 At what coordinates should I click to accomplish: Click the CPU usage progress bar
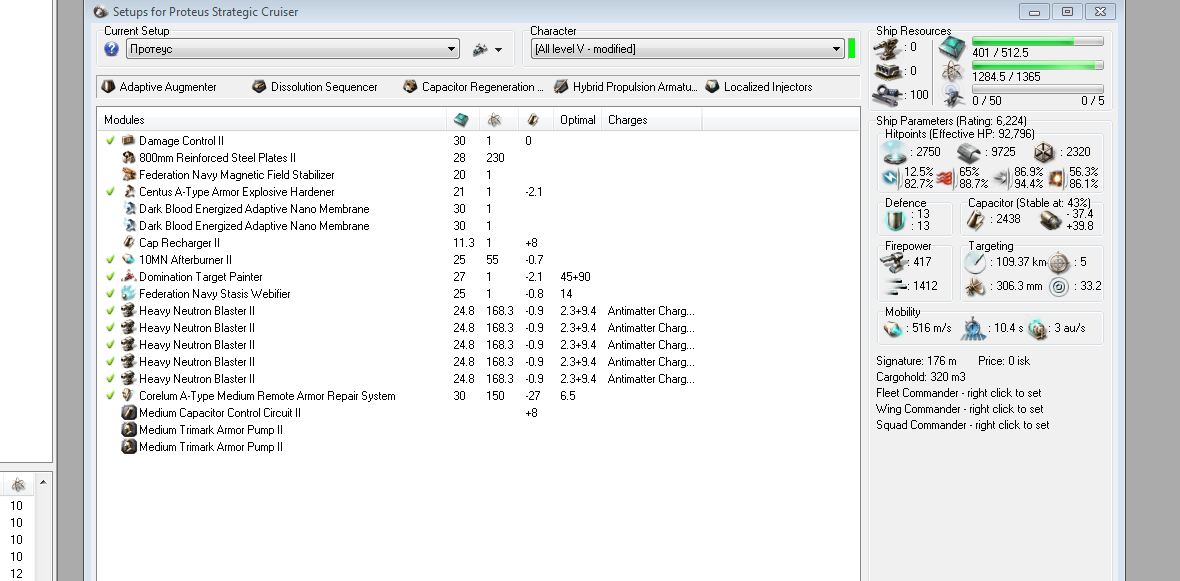pos(1038,41)
